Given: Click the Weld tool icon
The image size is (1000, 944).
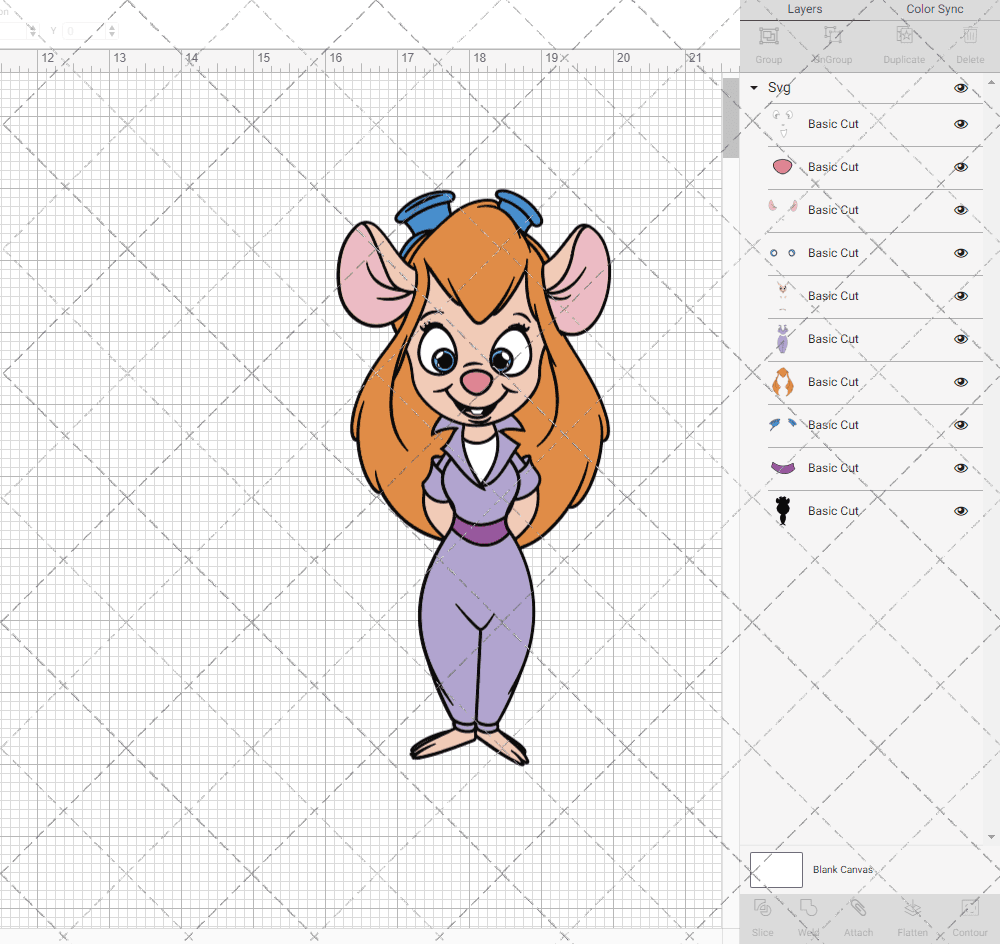Looking at the screenshot, I should (808, 908).
